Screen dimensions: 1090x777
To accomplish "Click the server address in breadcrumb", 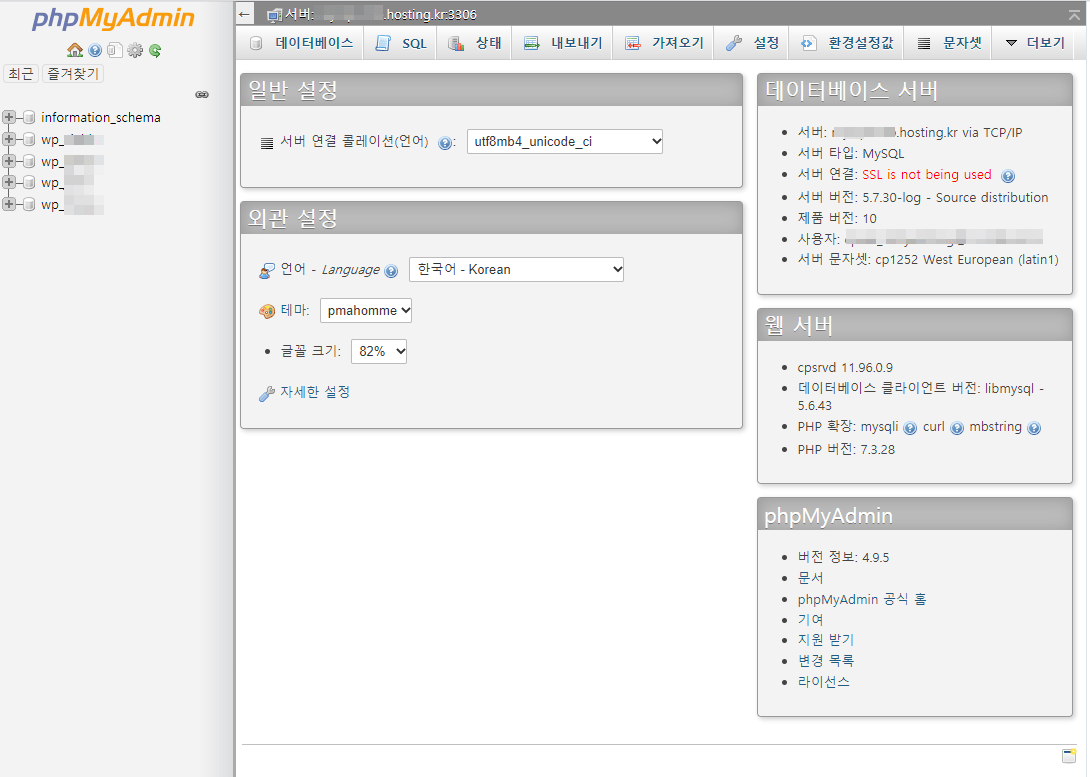I will [381, 15].
